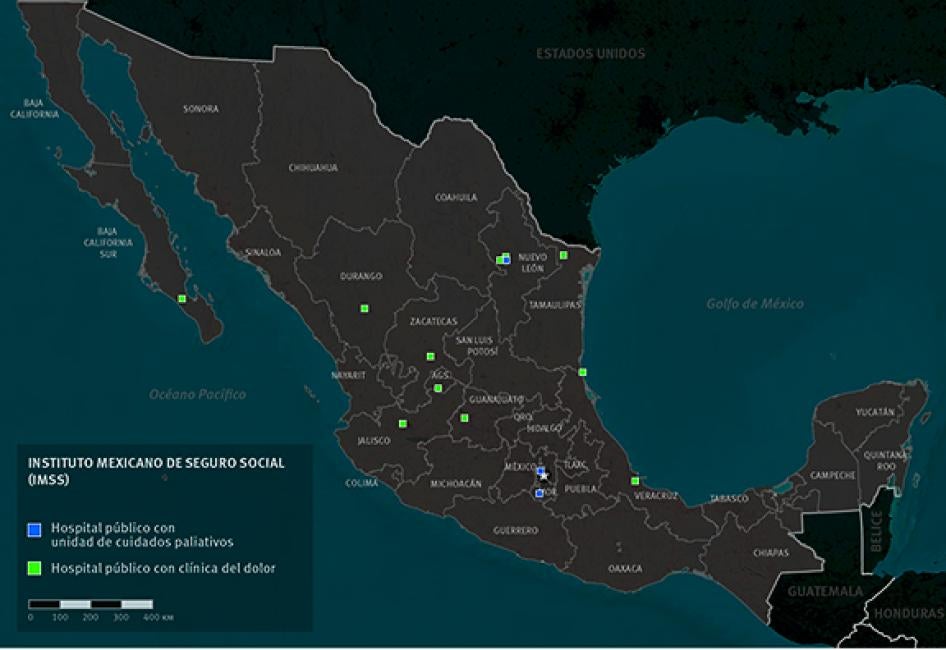Image resolution: width=946 pixels, height=650 pixels.
Task: Click the blue palliative care legend square
Action: [x=34, y=529]
